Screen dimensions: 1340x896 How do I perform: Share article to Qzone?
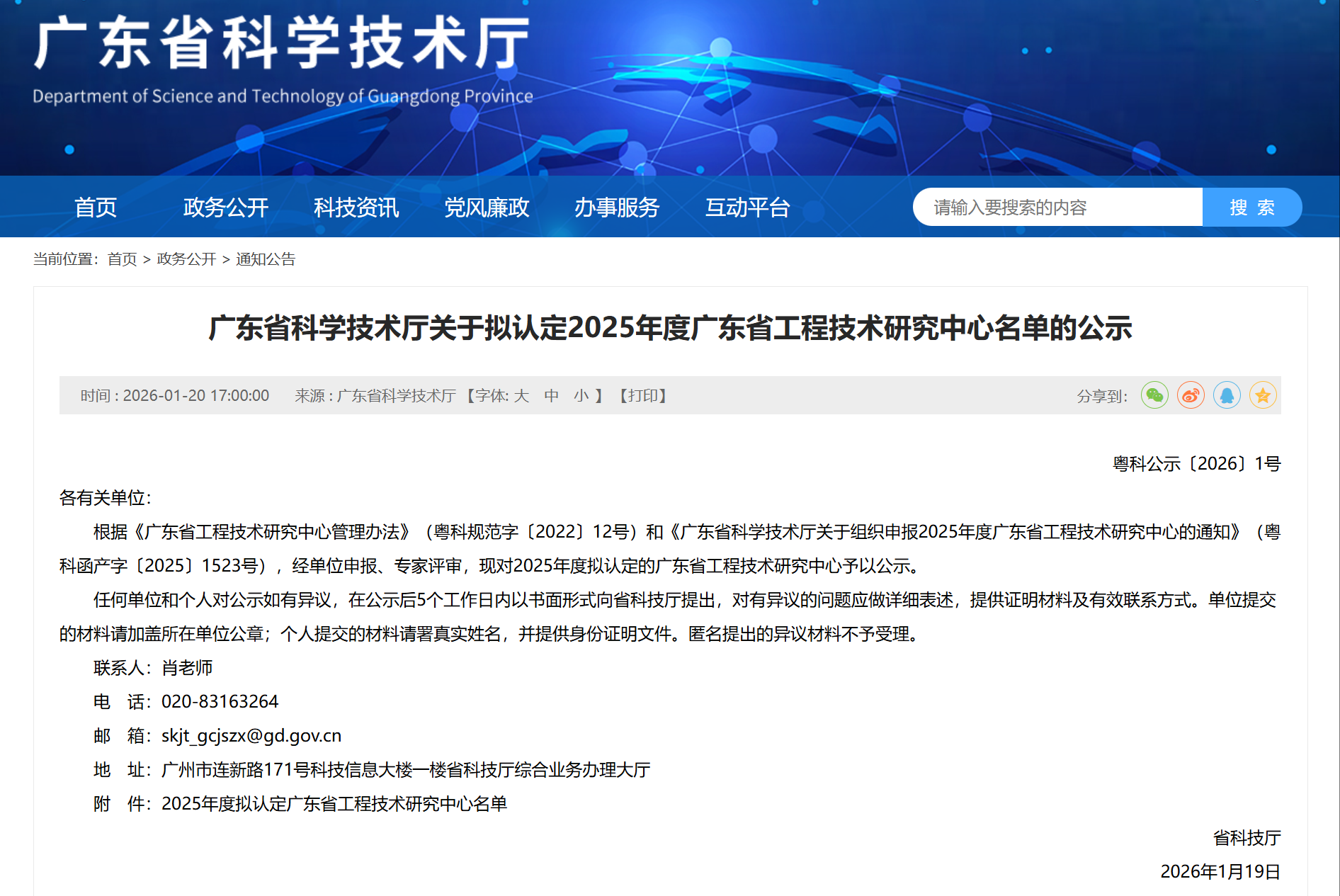coord(1264,395)
